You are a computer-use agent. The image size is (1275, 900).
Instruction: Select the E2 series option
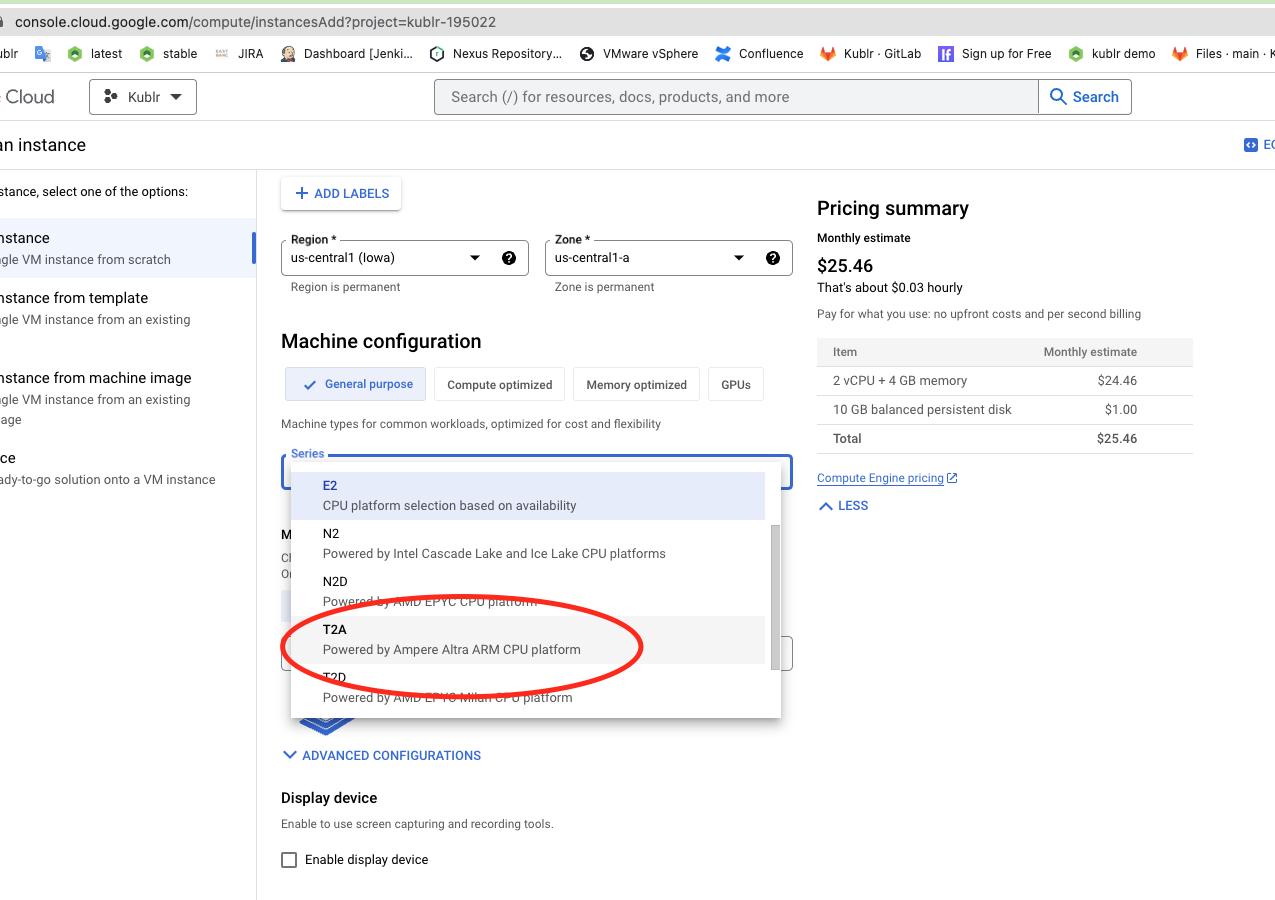[x=528, y=496]
